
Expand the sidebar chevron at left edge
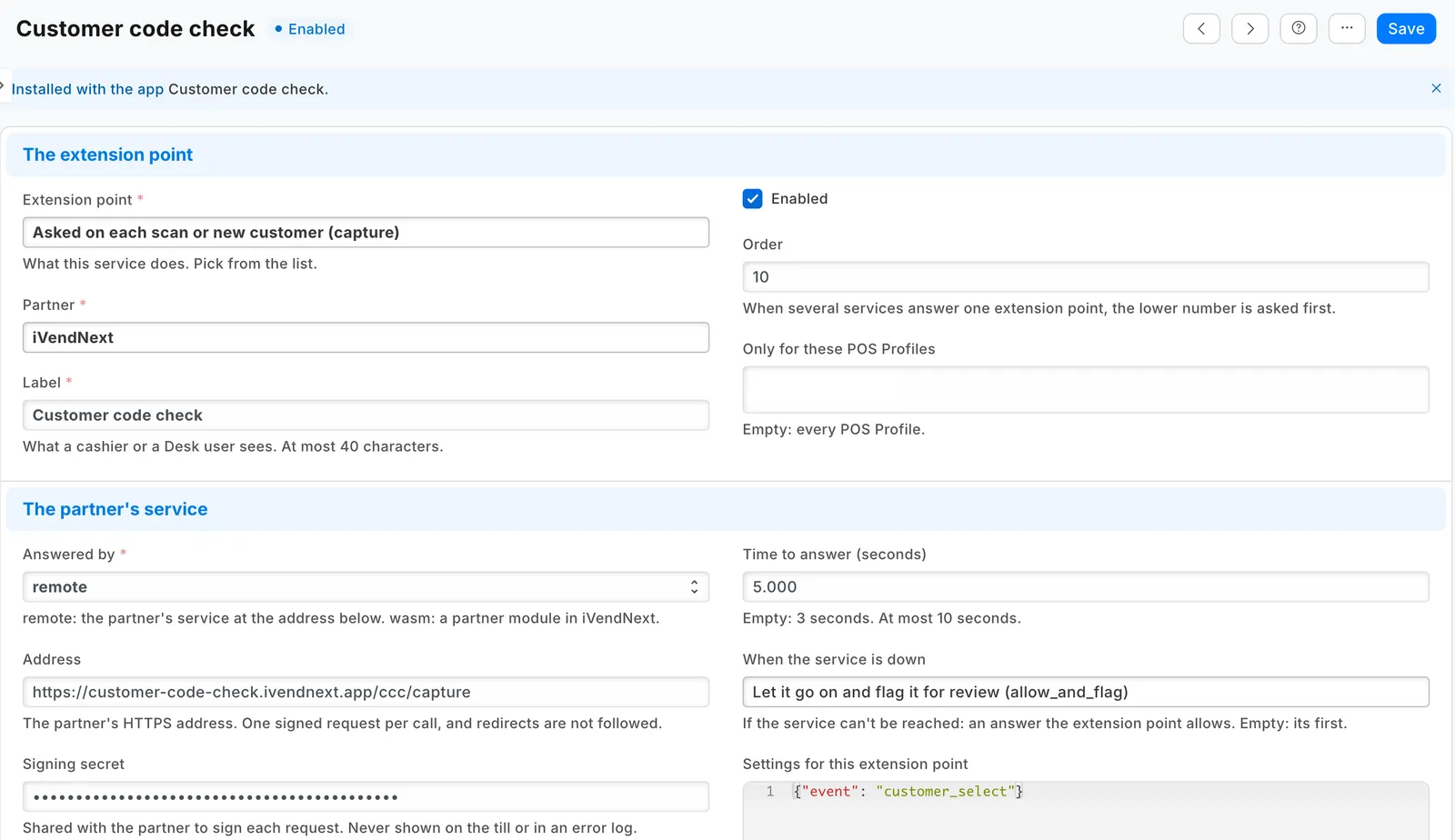3,85
